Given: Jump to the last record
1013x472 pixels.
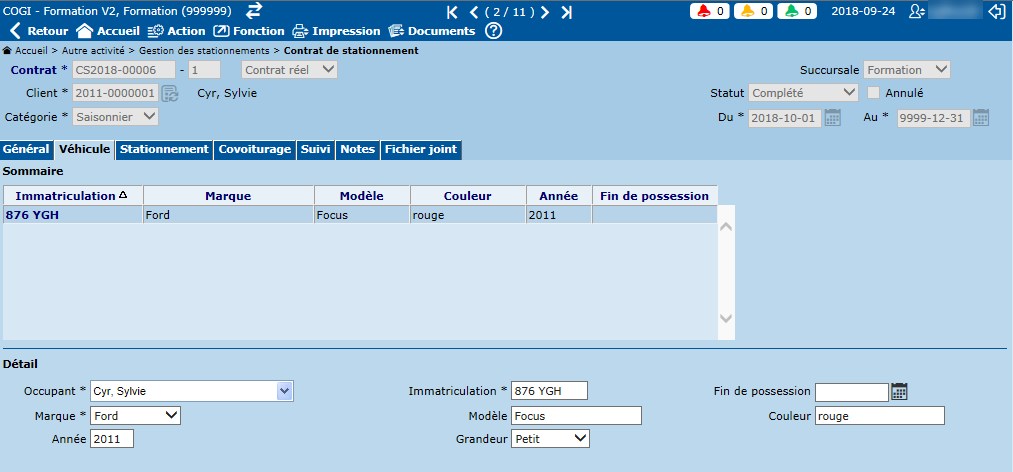Looking at the screenshot, I should click(x=567, y=12).
